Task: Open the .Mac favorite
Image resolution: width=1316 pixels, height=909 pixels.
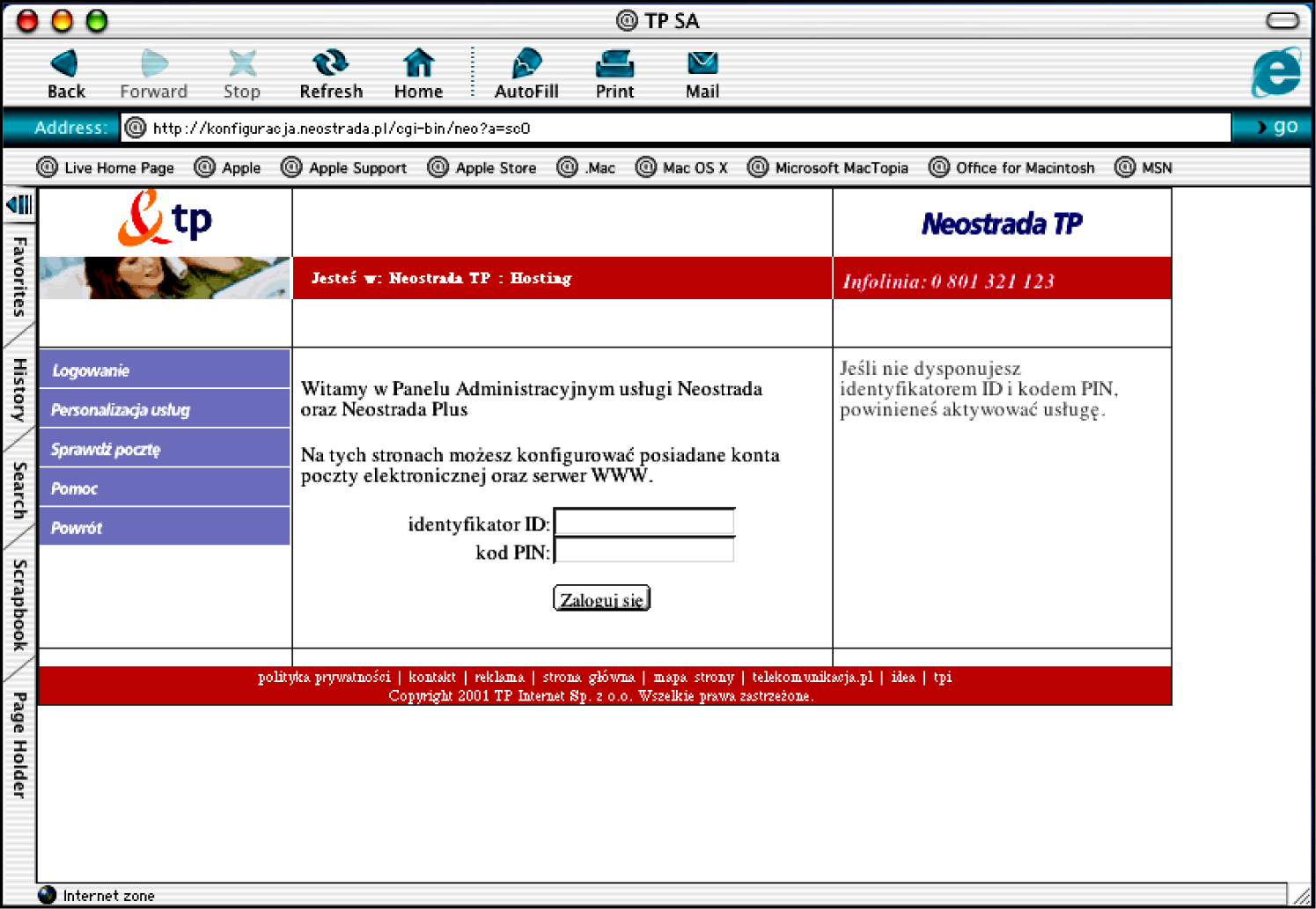Action: point(586,167)
